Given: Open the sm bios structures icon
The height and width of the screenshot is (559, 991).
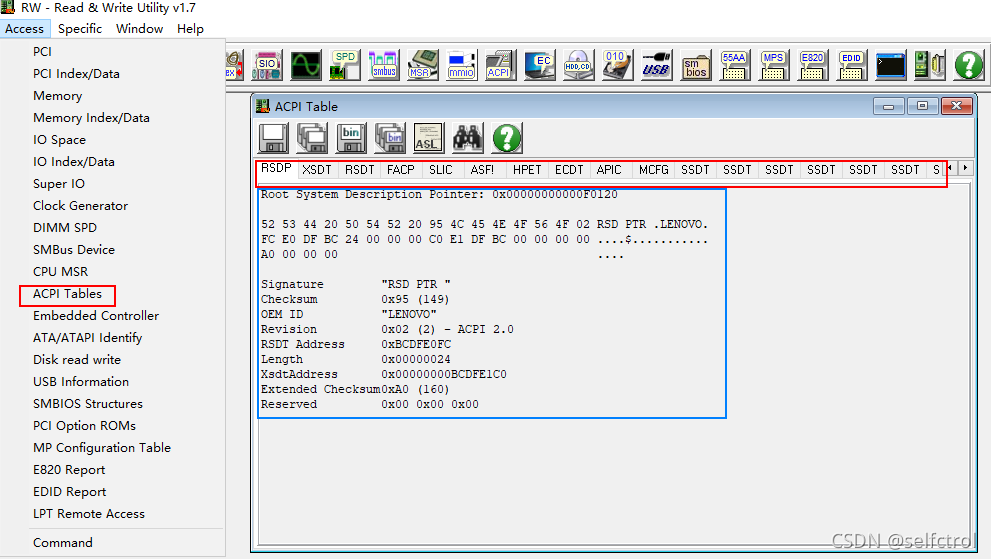Looking at the screenshot, I should [x=695, y=65].
